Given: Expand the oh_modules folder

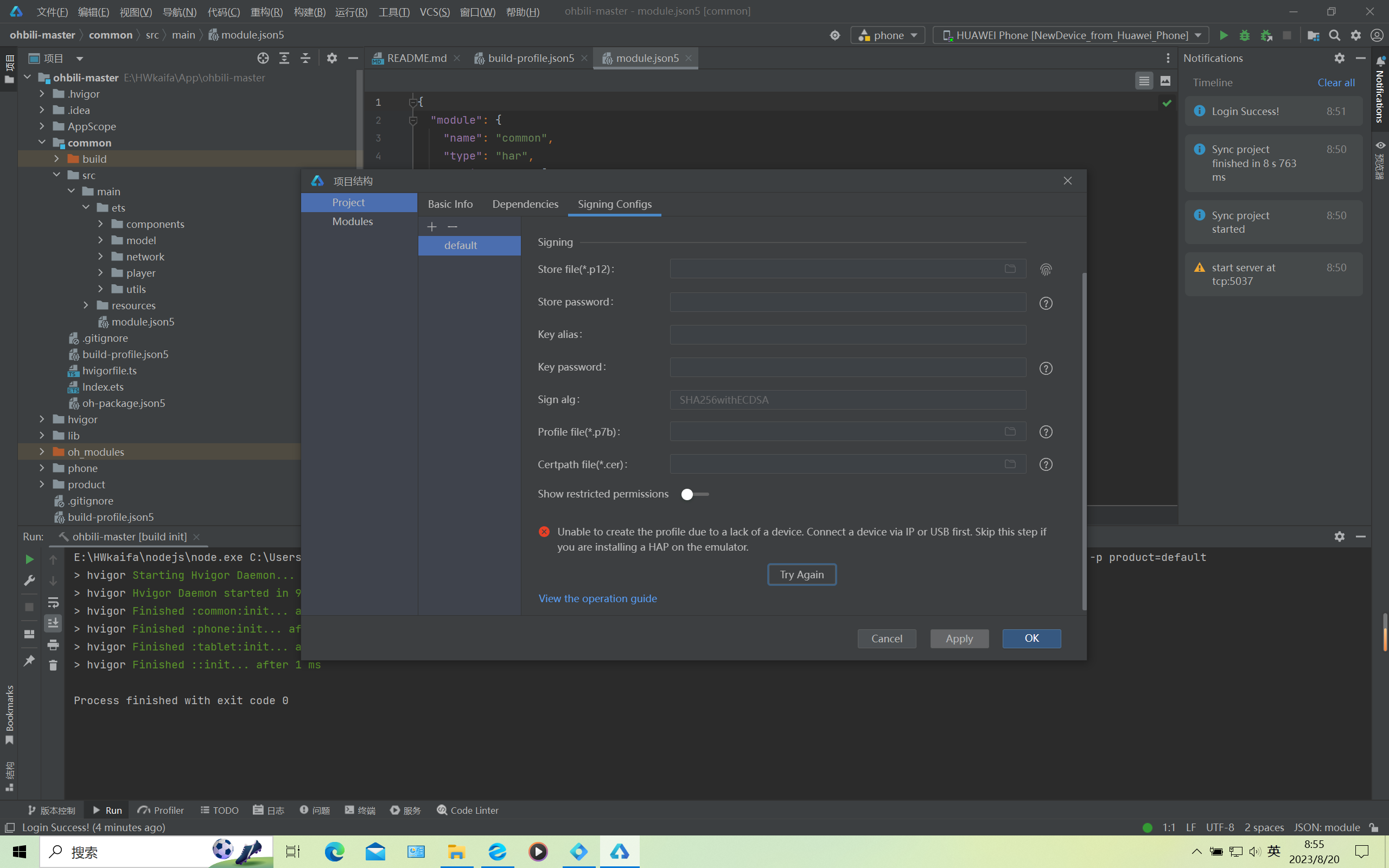Looking at the screenshot, I should pos(42,451).
